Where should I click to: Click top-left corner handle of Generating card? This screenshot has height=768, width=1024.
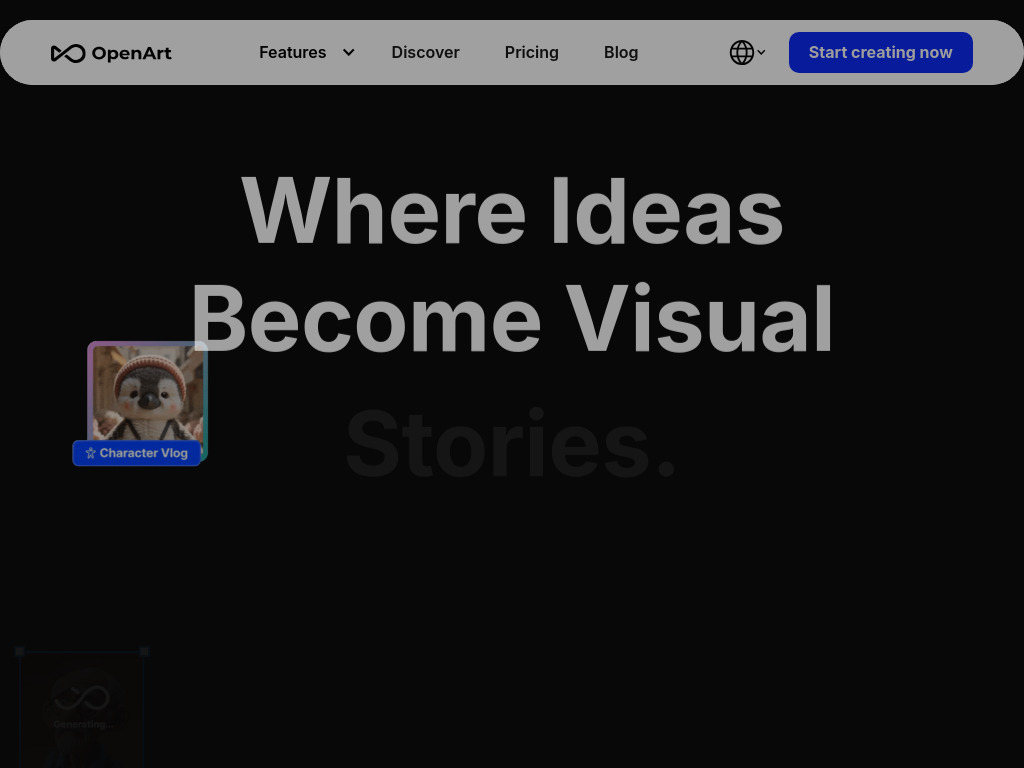point(19,651)
